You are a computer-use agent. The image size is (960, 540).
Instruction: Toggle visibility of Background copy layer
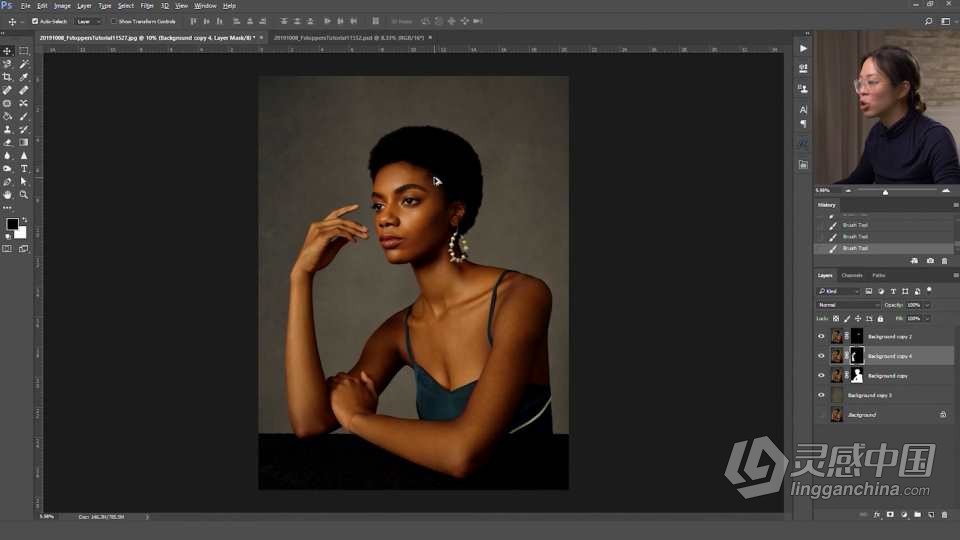coord(821,375)
